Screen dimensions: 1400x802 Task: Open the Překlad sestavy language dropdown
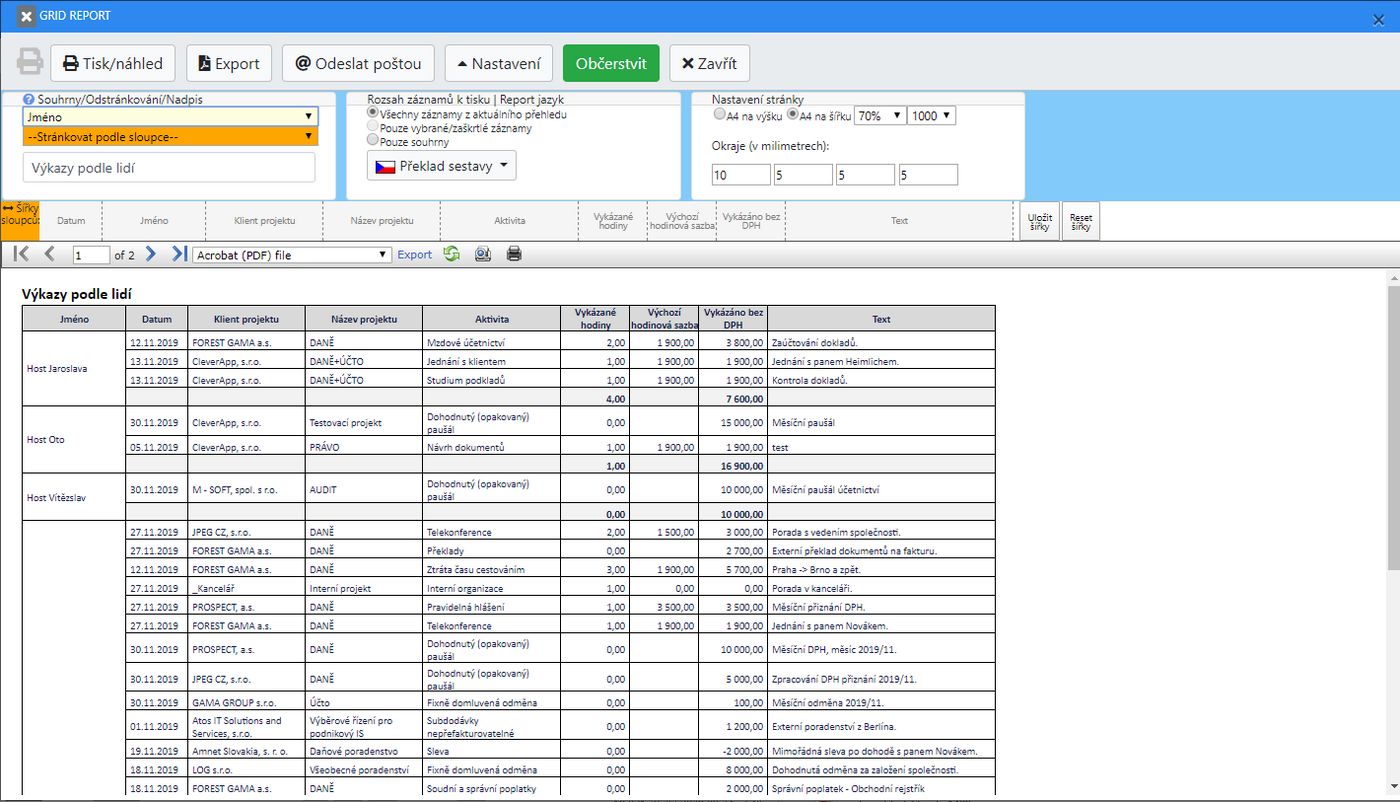coord(442,166)
